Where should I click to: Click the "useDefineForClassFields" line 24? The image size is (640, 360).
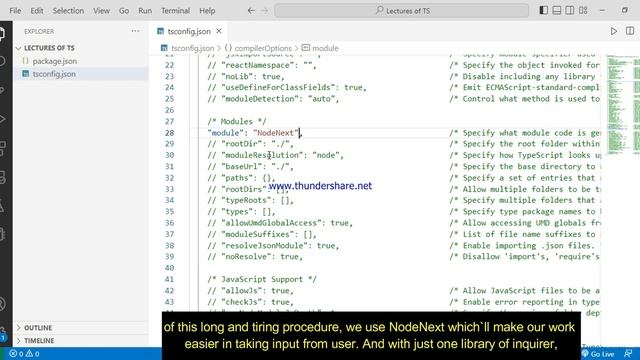[287, 87]
